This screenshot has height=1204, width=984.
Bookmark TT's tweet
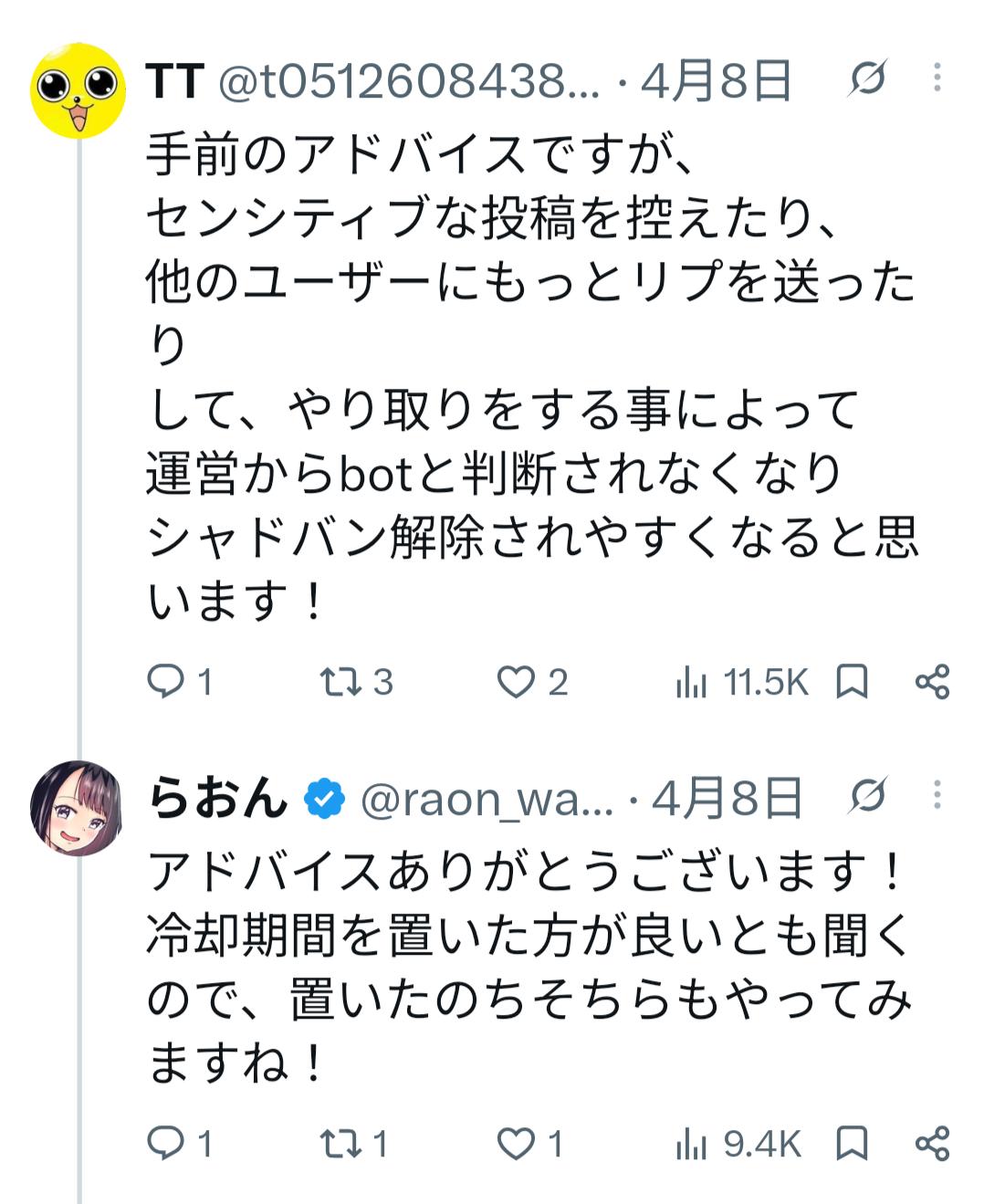coord(853,681)
